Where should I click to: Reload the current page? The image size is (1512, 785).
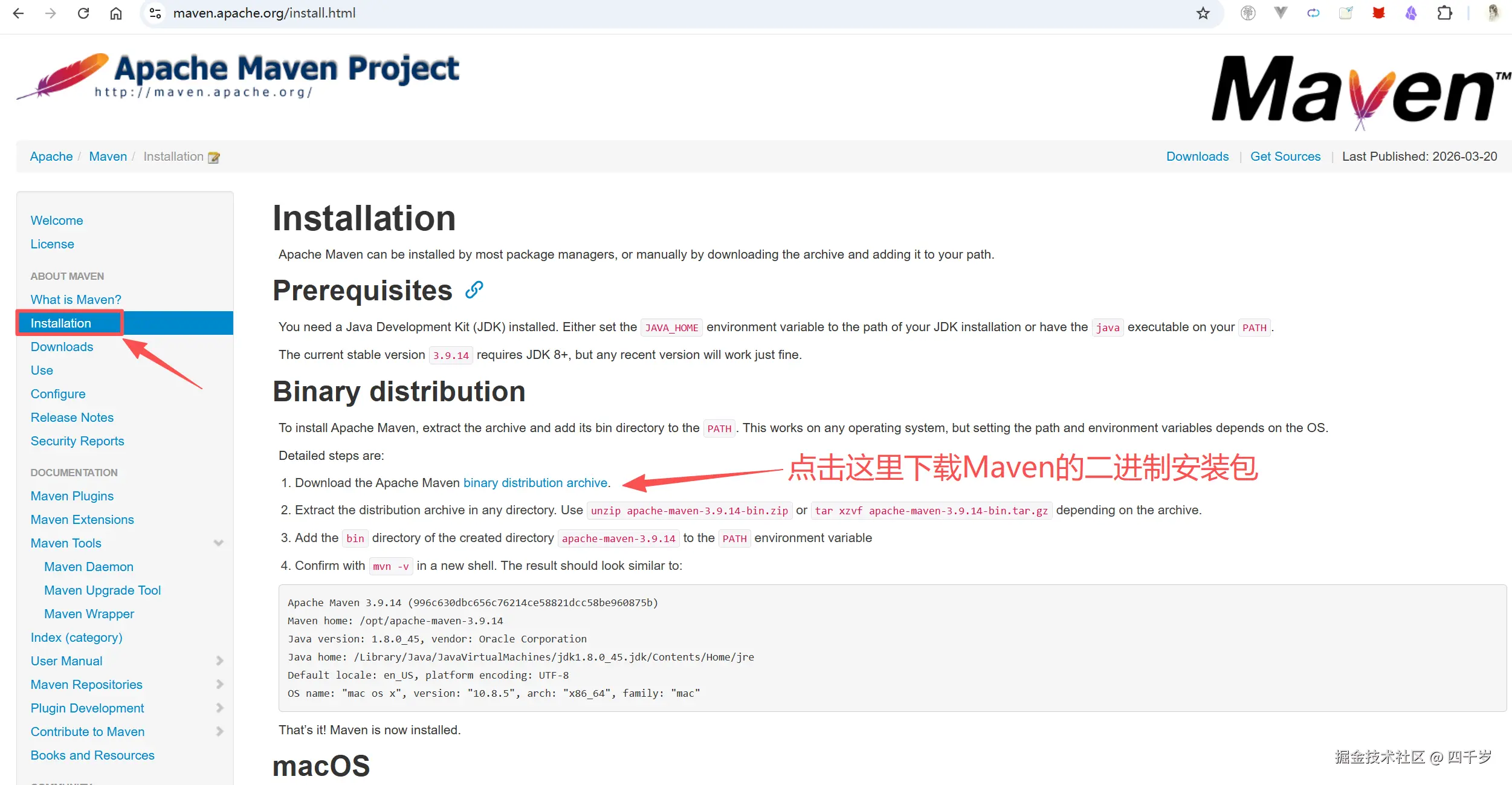84,13
